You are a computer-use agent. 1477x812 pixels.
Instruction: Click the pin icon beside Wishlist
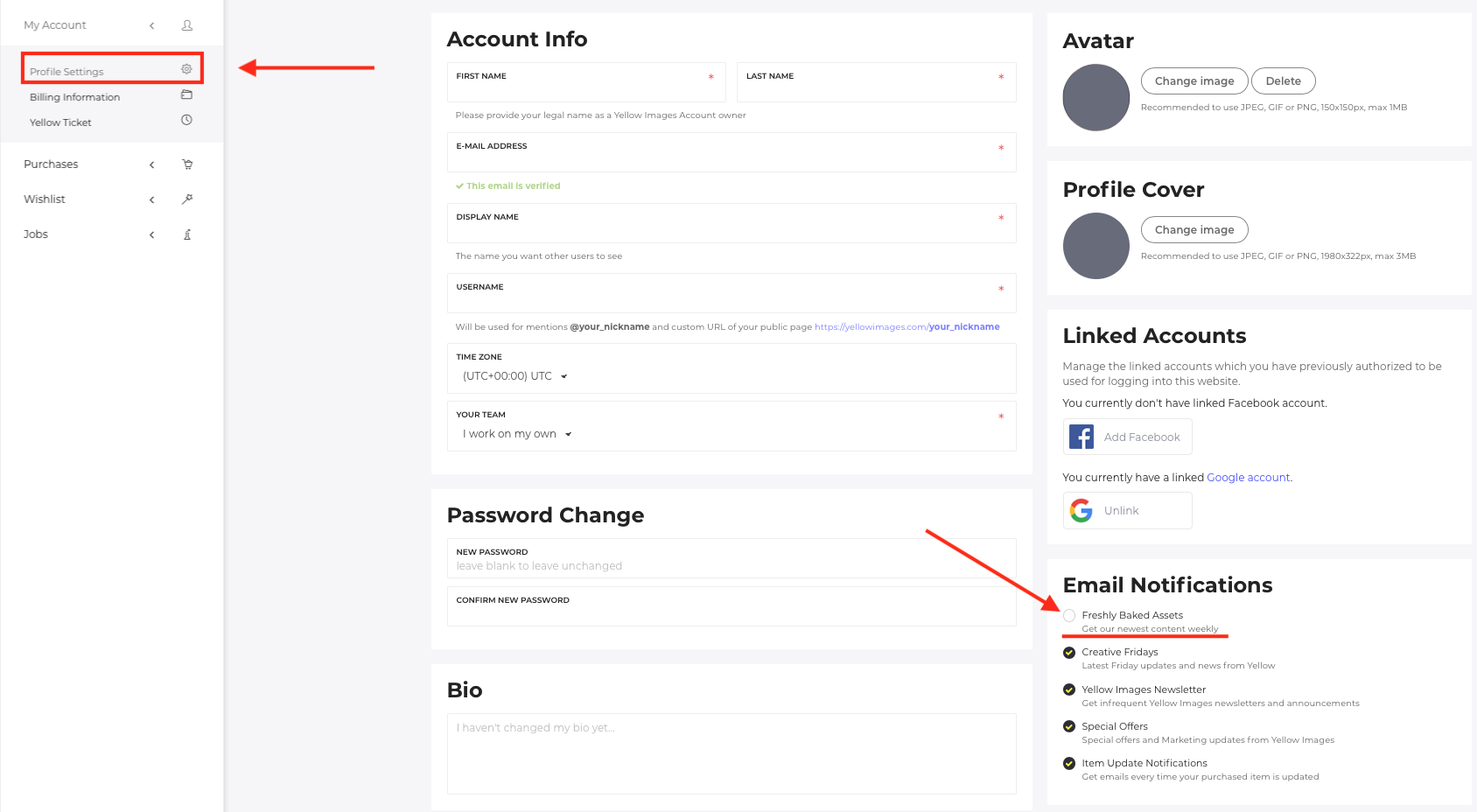186,199
